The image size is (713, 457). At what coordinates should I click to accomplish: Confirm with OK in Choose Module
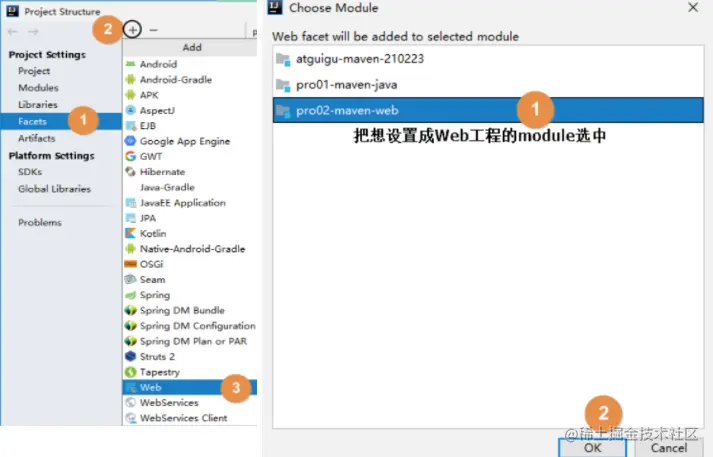592,448
